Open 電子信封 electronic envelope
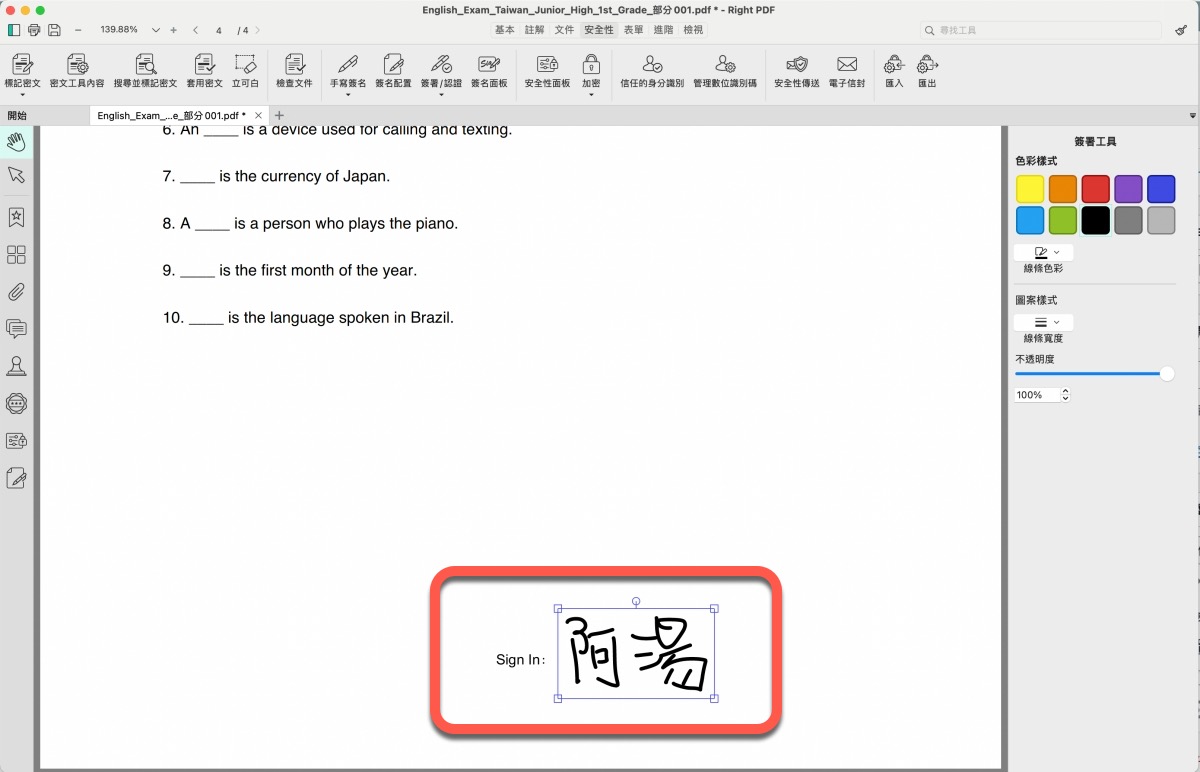This screenshot has height=772, width=1200. click(x=847, y=70)
